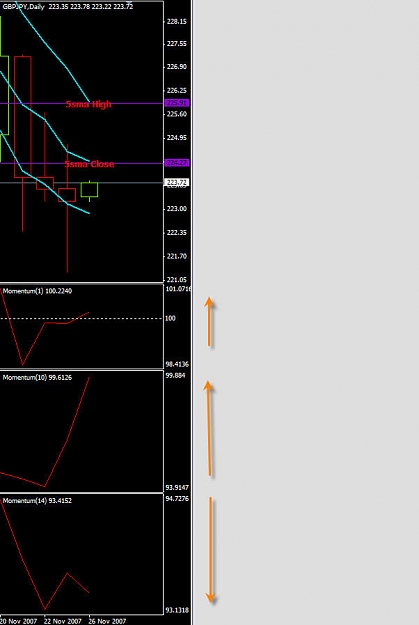Select the '5sma Close' text label
The image size is (419, 625).
(x=90, y=164)
